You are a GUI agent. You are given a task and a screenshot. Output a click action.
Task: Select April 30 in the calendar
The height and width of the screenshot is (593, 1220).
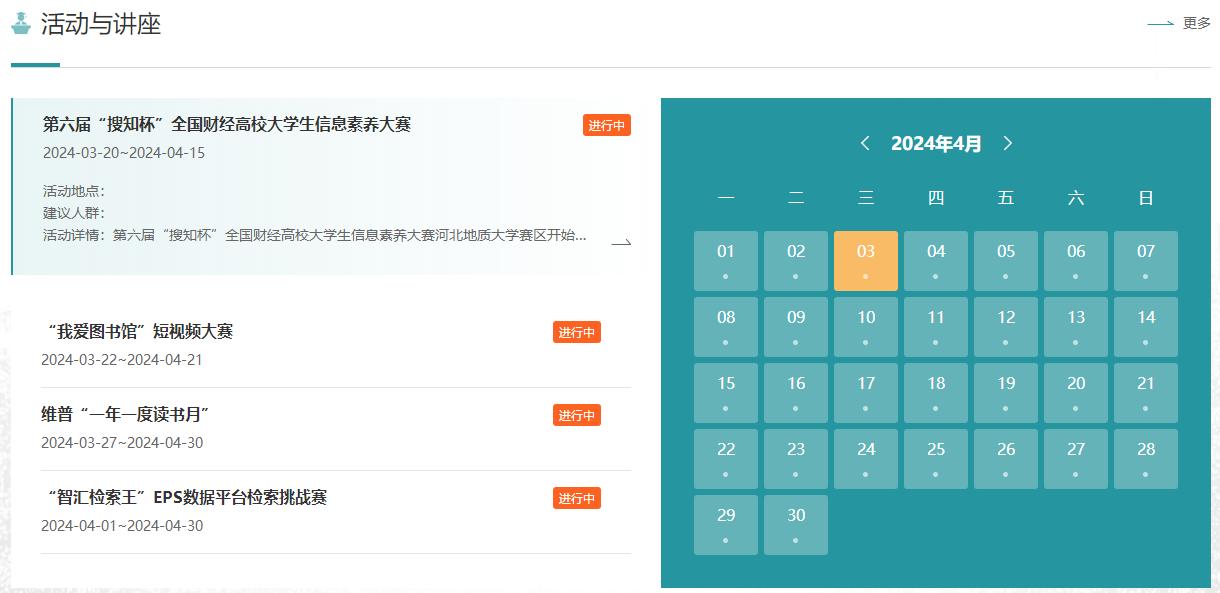click(796, 524)
